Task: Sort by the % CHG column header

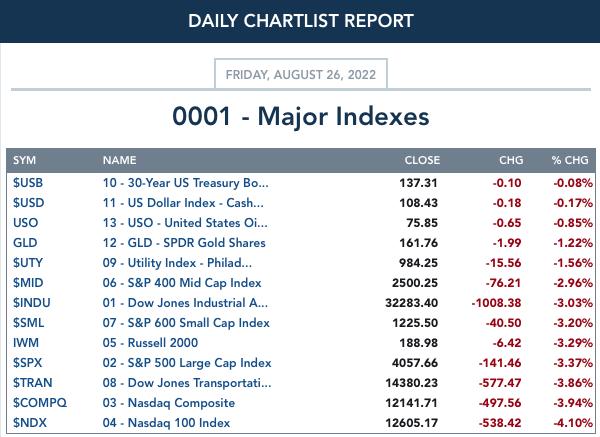Action: coord(570,160)
